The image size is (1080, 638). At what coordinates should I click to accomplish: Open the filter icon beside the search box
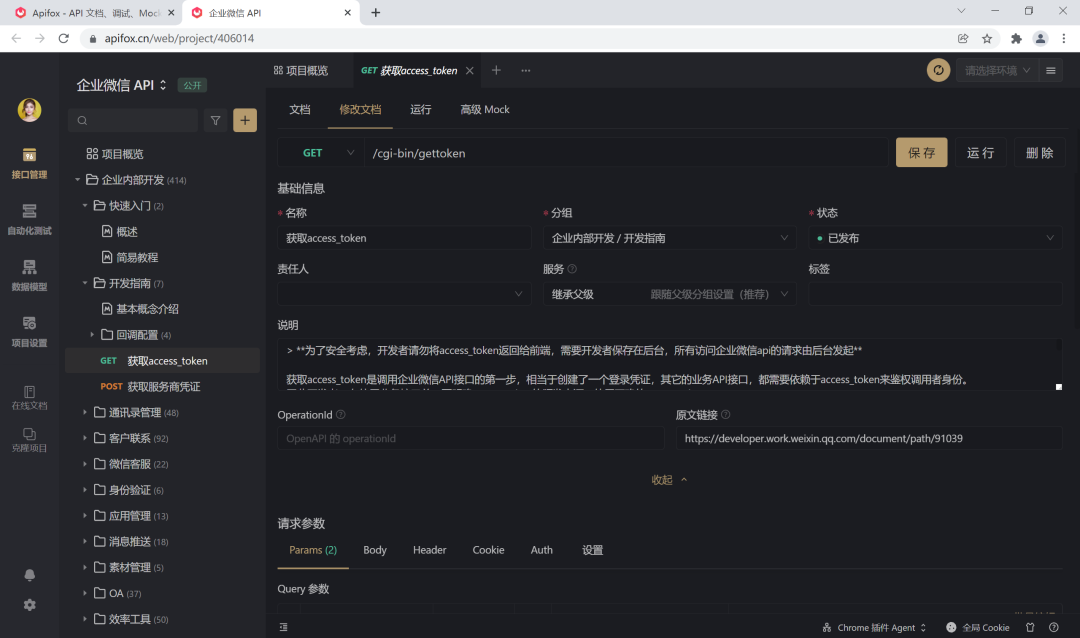(215, 120)
